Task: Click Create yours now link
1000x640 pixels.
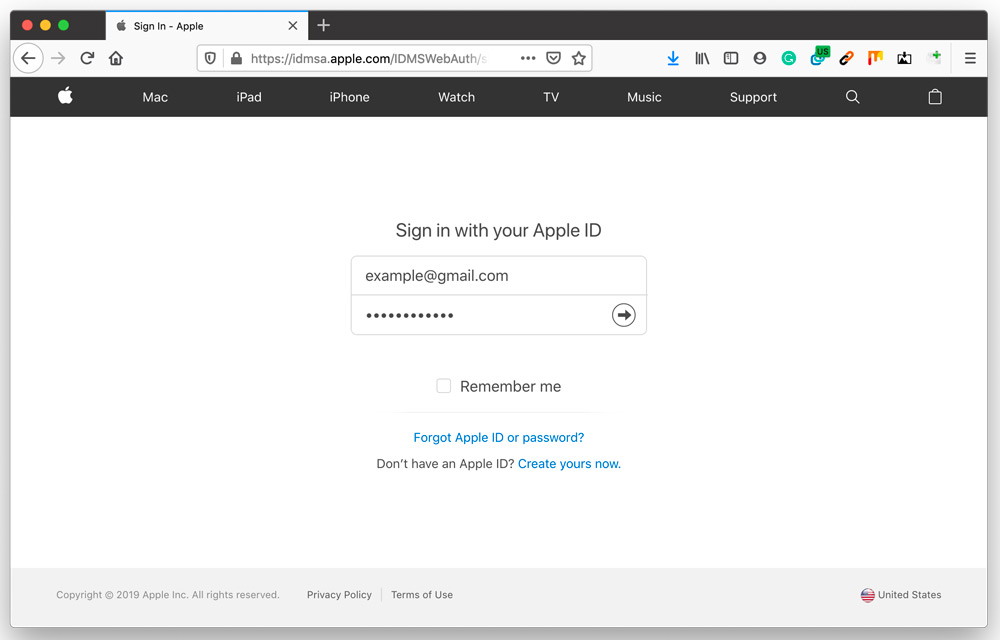Action: (567, 463)
